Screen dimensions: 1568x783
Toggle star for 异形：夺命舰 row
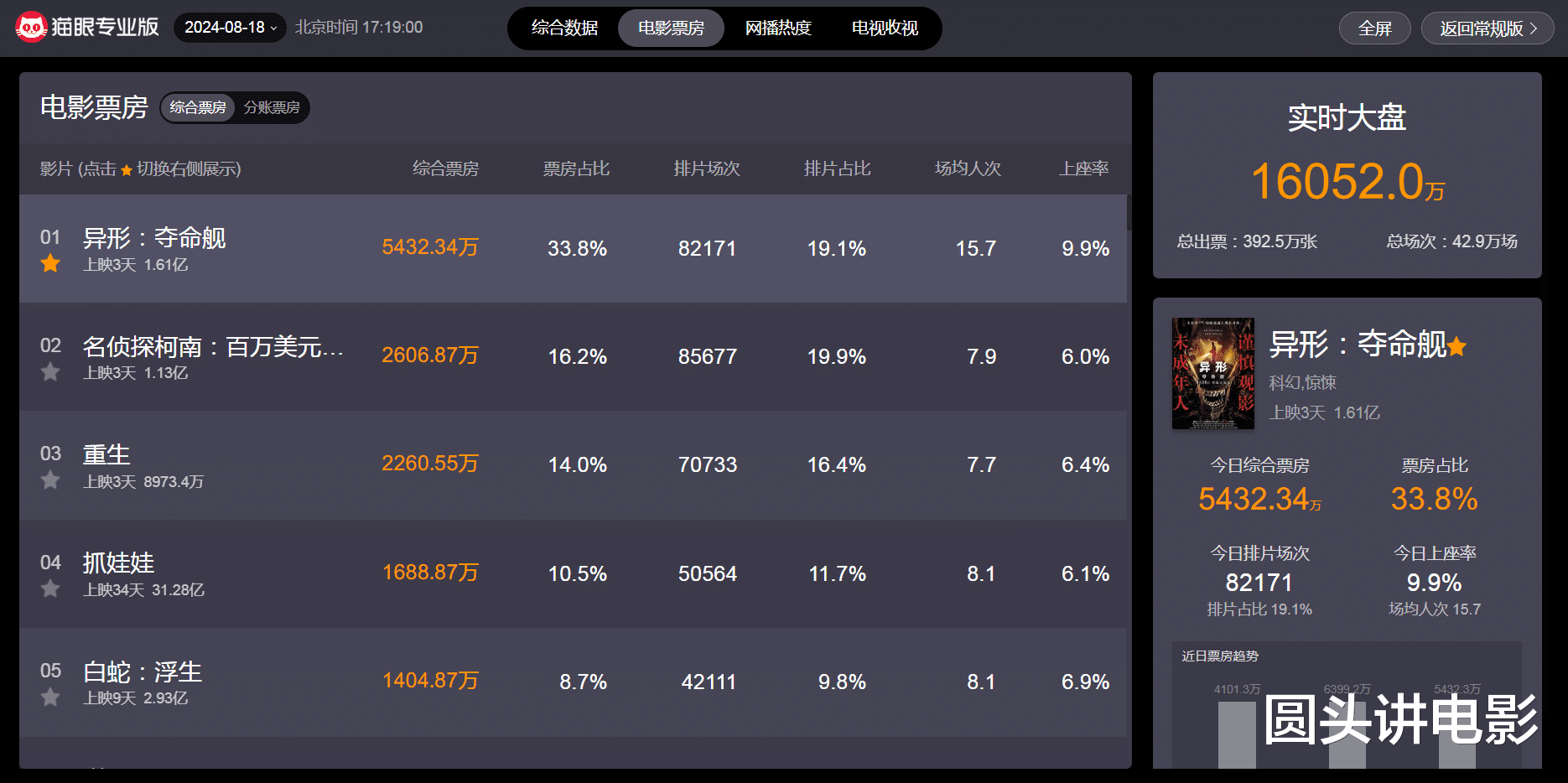click(x=50, y=264)
